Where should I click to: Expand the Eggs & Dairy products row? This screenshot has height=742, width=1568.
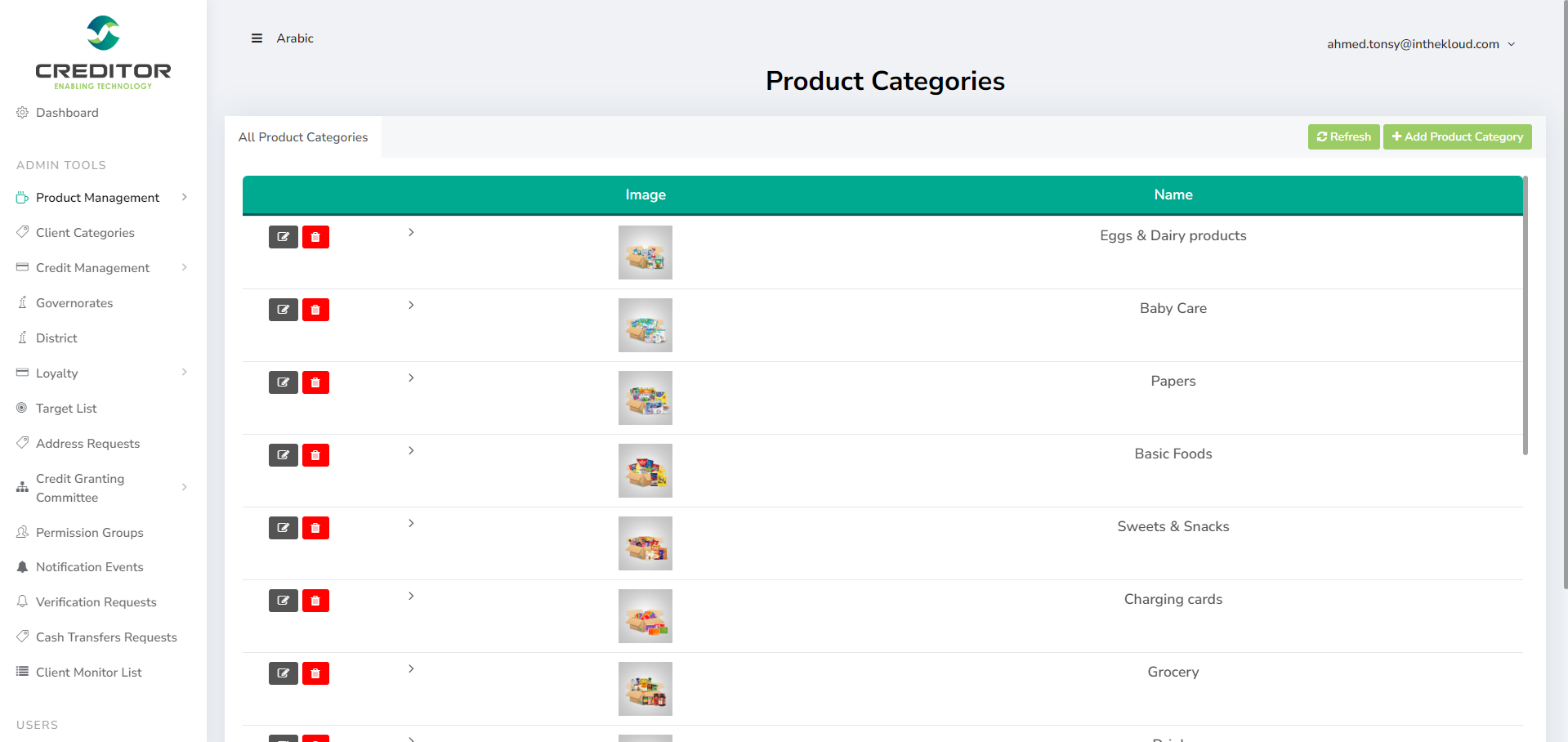coord(411,233)
